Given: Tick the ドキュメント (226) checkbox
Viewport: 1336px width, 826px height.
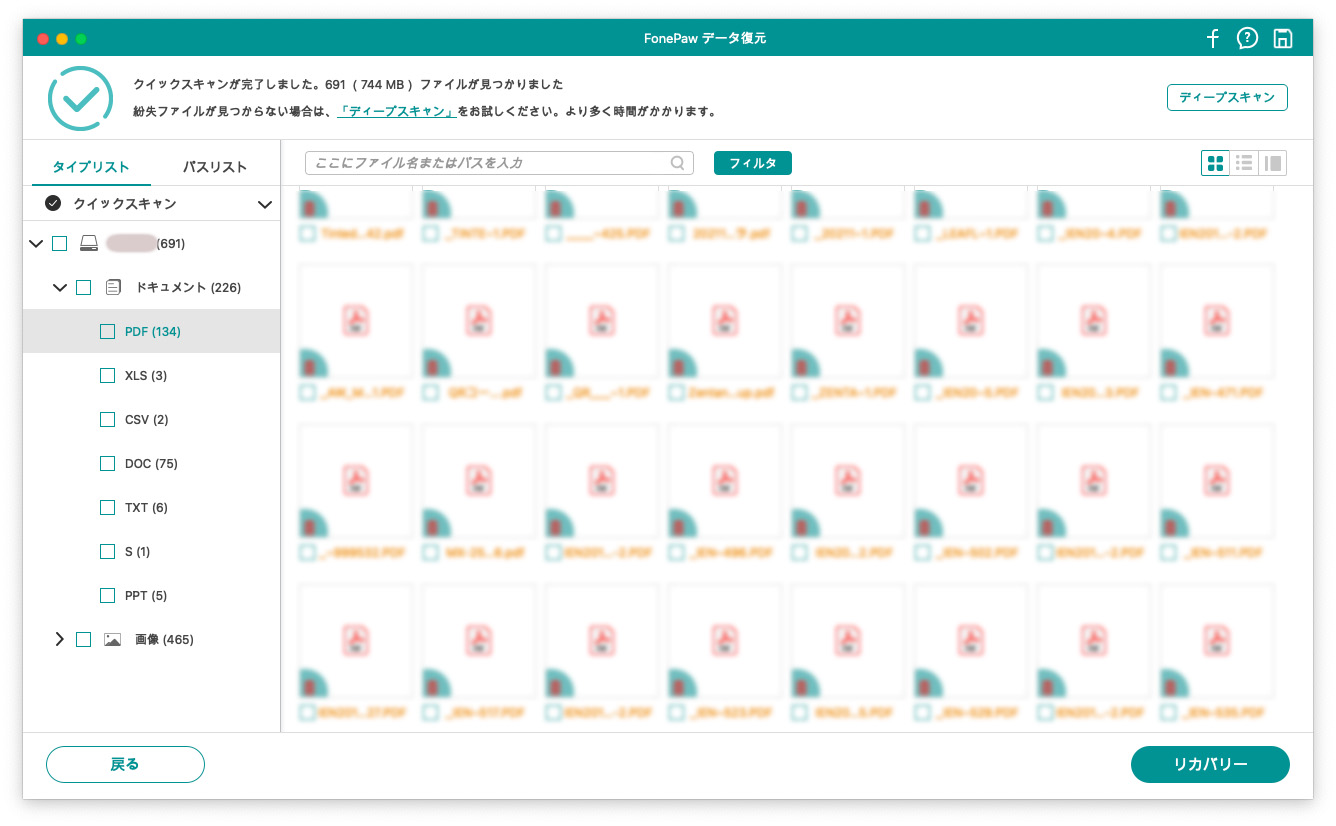Looking at the screenshot, I should (x=83, y=287).
